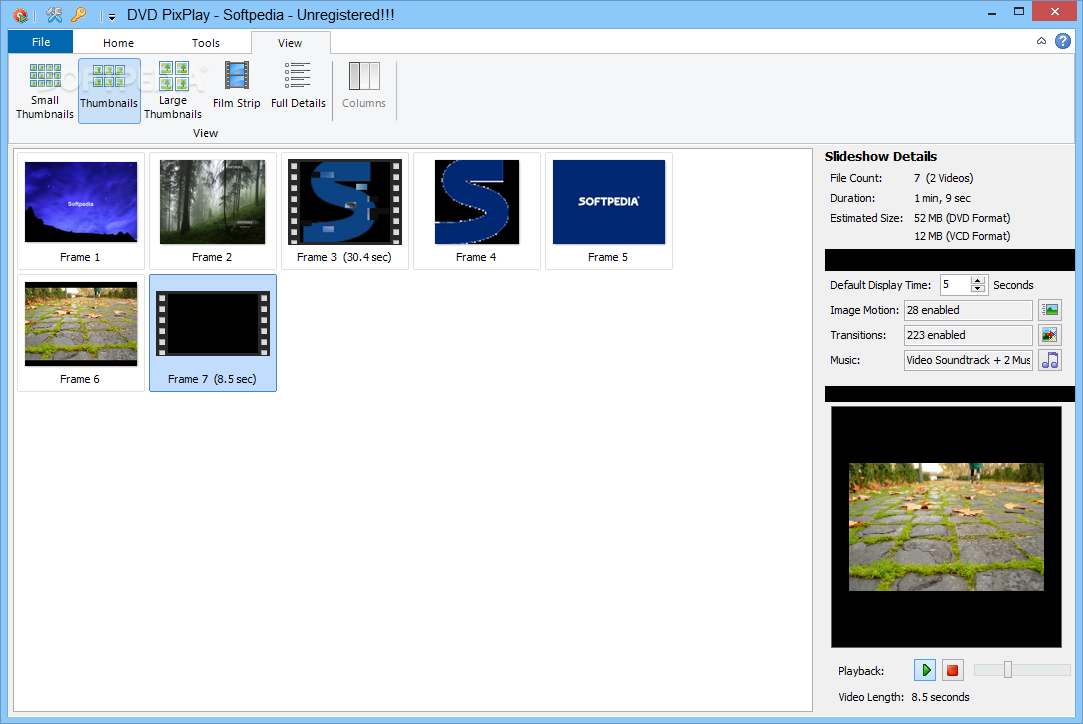The image size is (1083, 724).
Task: Select the View tab
Action: pos(290,43)
